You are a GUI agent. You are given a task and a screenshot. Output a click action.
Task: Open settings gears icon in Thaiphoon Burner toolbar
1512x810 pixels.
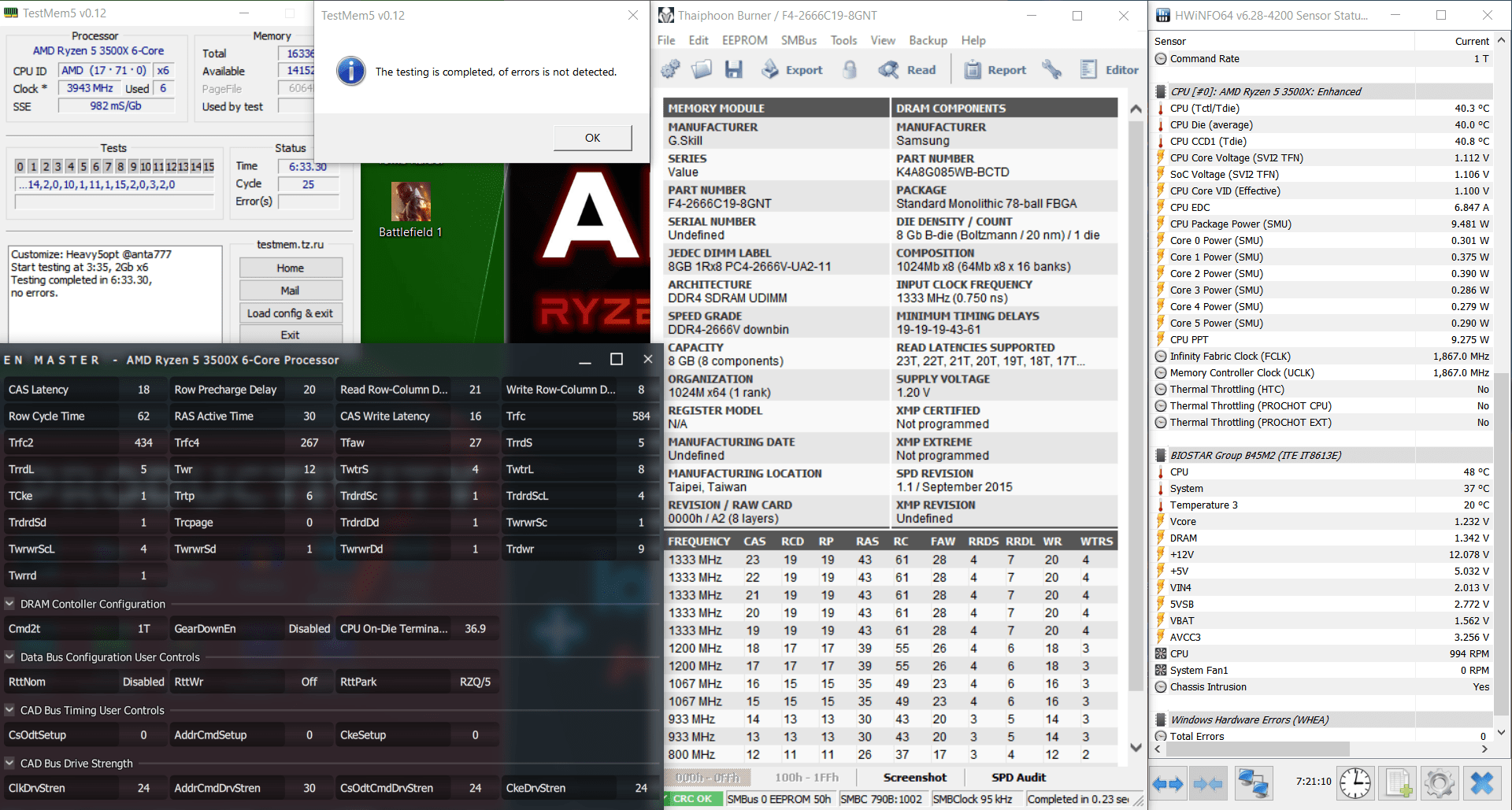[x=670, y=70]
